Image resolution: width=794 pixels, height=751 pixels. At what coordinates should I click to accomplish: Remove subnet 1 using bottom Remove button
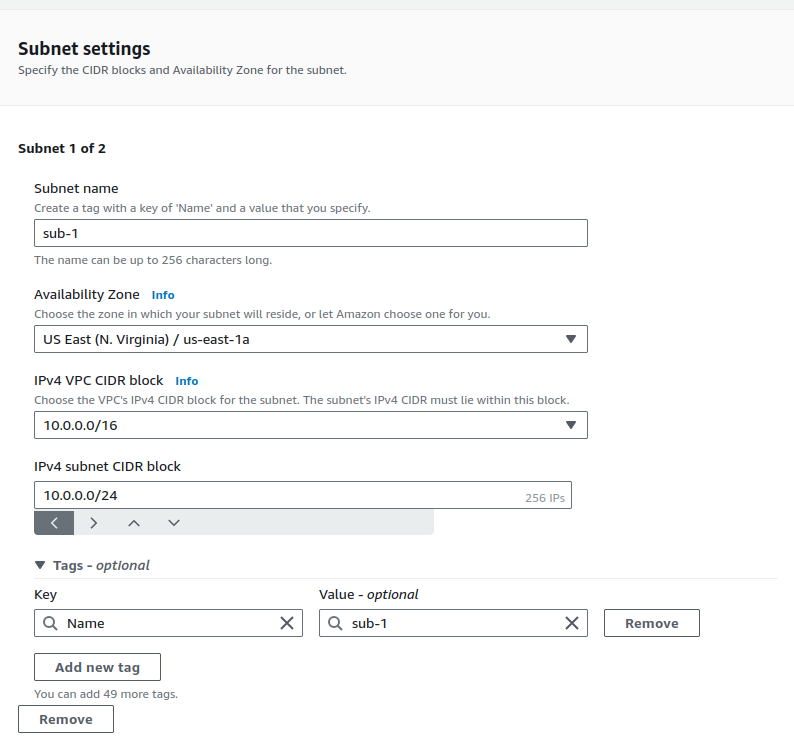66,719
